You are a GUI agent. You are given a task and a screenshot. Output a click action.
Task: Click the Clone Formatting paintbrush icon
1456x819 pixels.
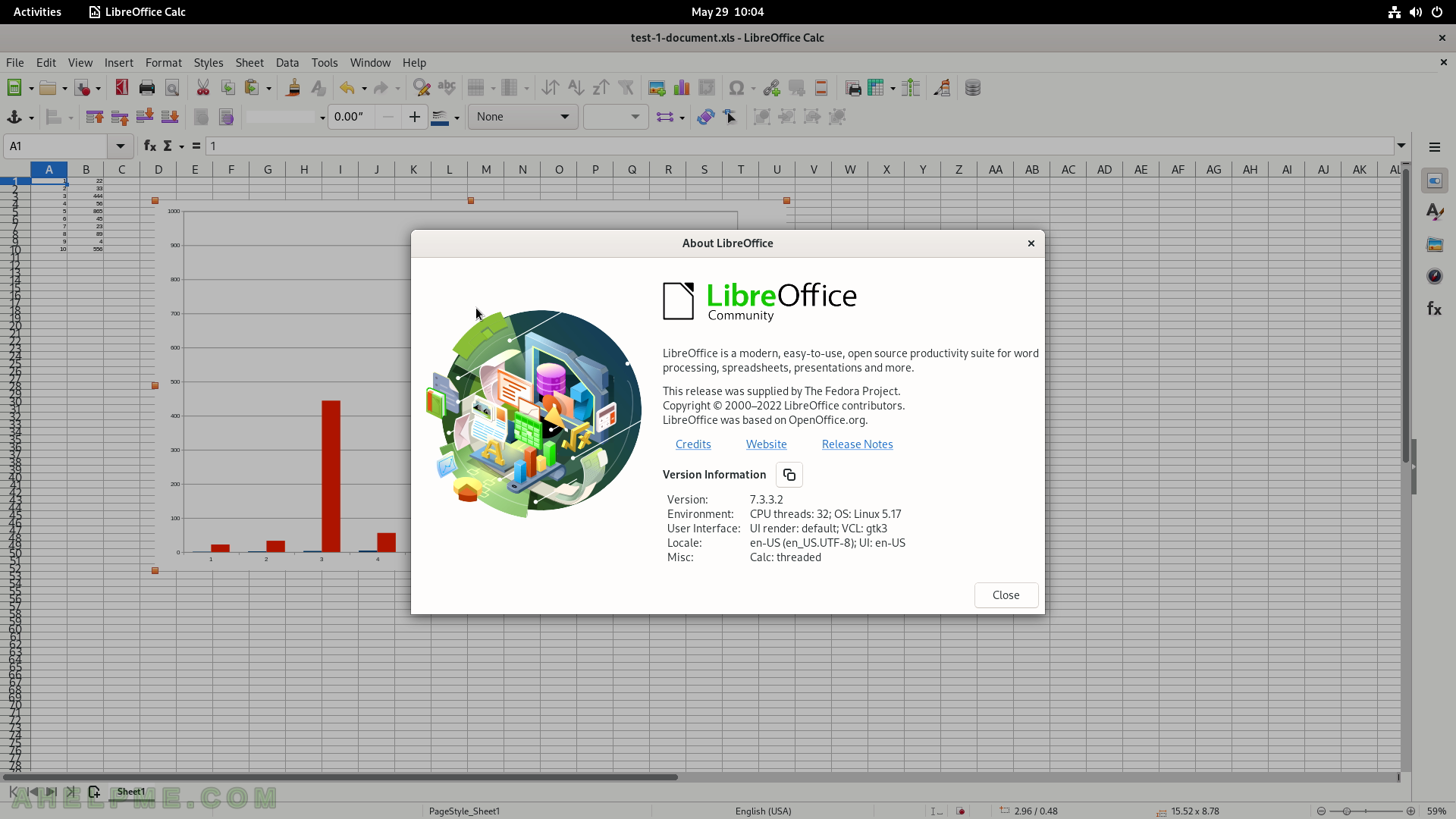(293, 88)
